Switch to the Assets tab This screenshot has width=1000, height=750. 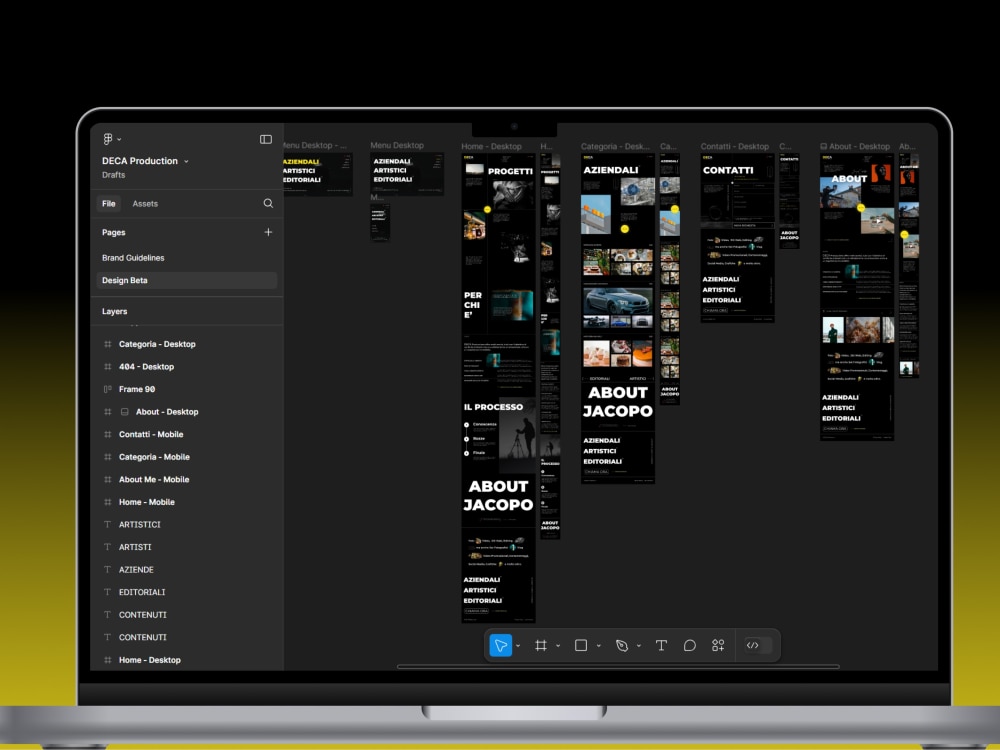click(x=145, y=203)
